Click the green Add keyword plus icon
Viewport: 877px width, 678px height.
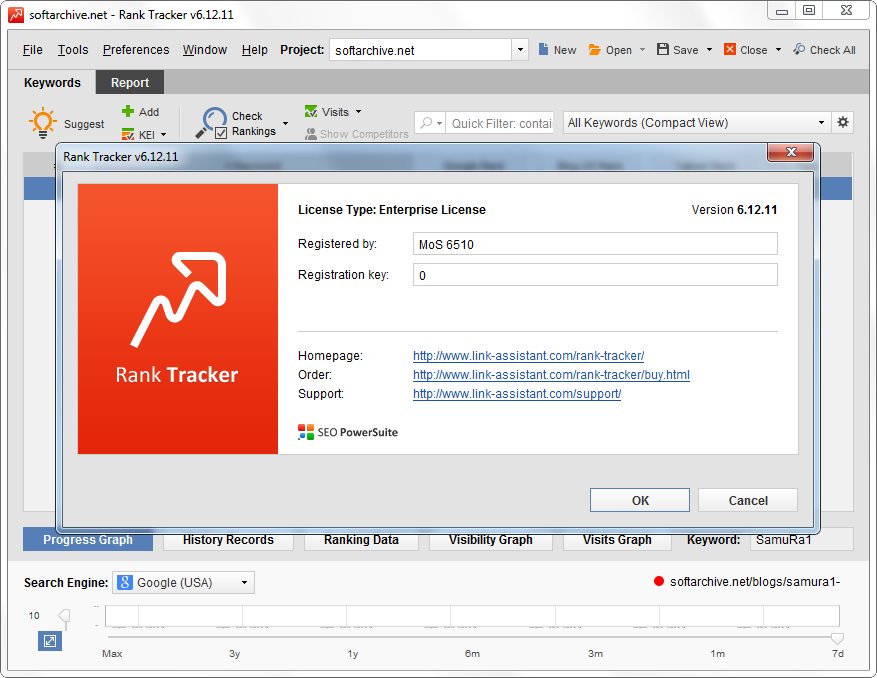point(127,112)
